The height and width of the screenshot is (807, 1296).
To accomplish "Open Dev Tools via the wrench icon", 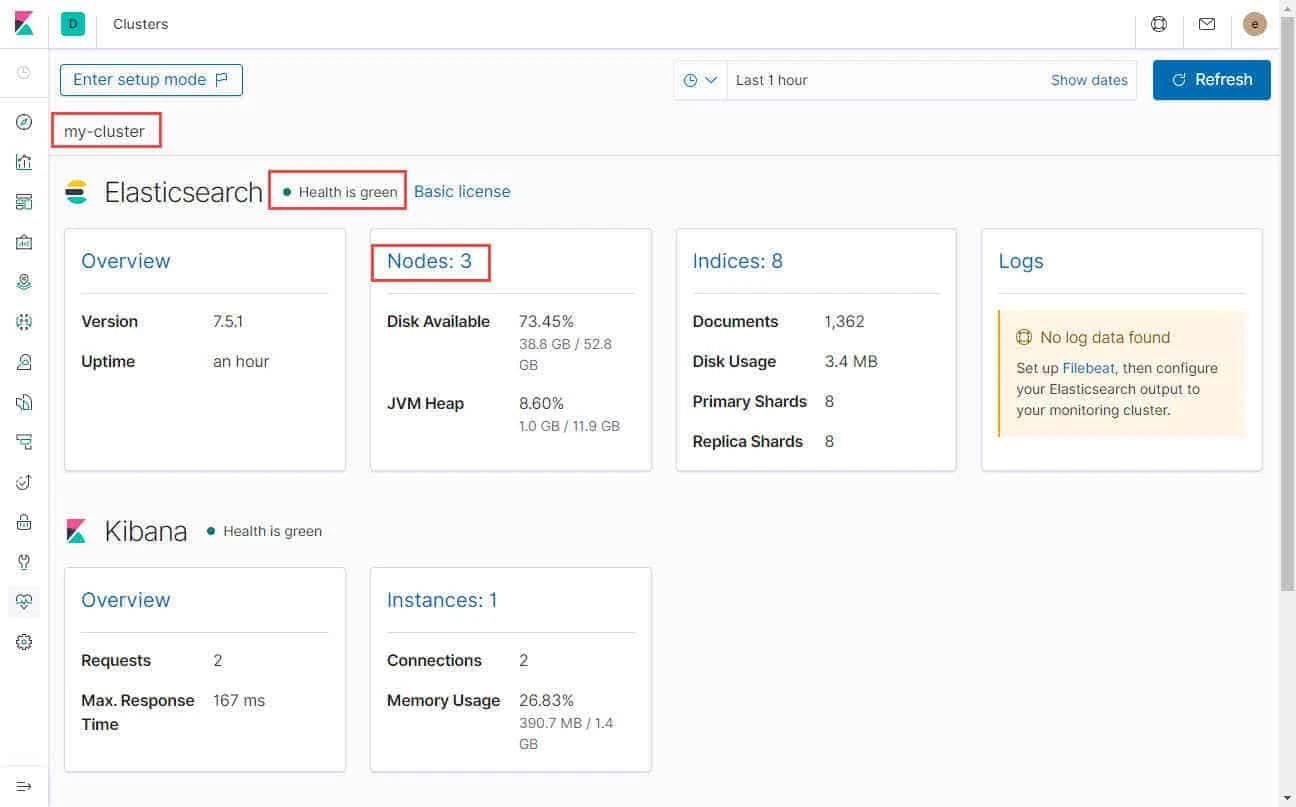I will tap(24, 561).
